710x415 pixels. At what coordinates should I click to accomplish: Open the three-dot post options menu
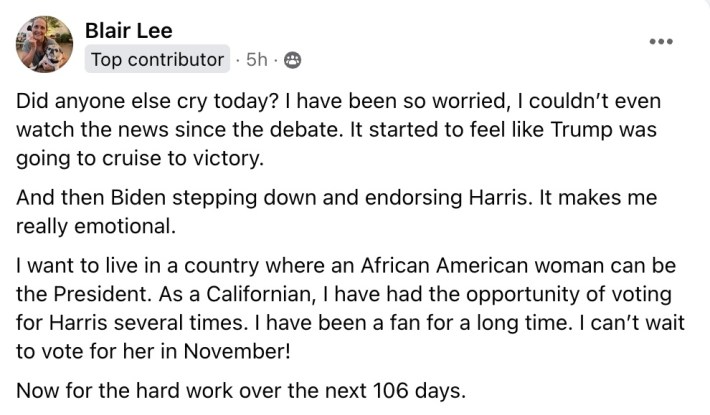point(662,41)
